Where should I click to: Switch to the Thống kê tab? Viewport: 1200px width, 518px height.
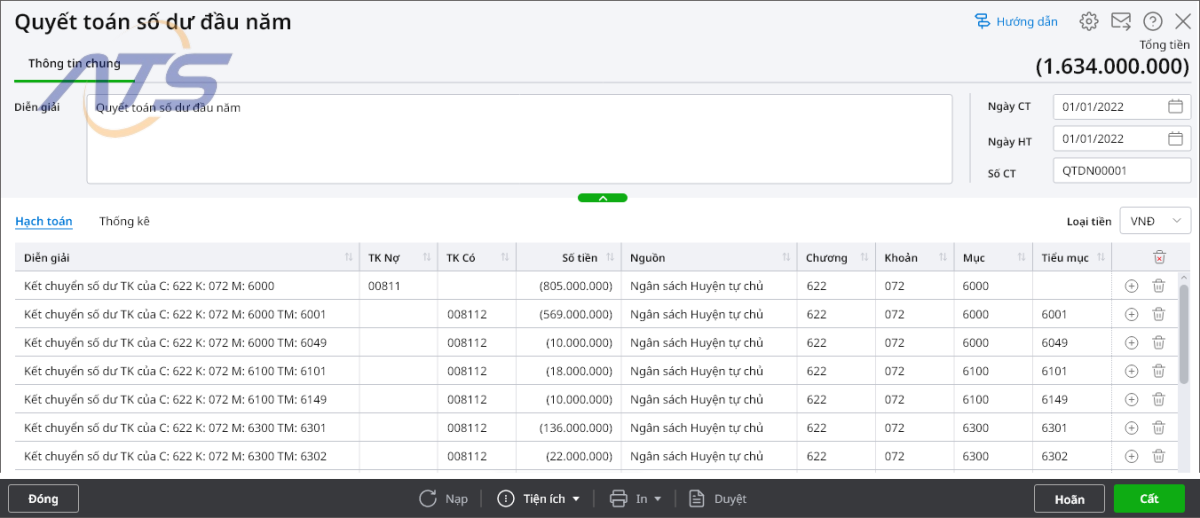(x=124, y=221)
